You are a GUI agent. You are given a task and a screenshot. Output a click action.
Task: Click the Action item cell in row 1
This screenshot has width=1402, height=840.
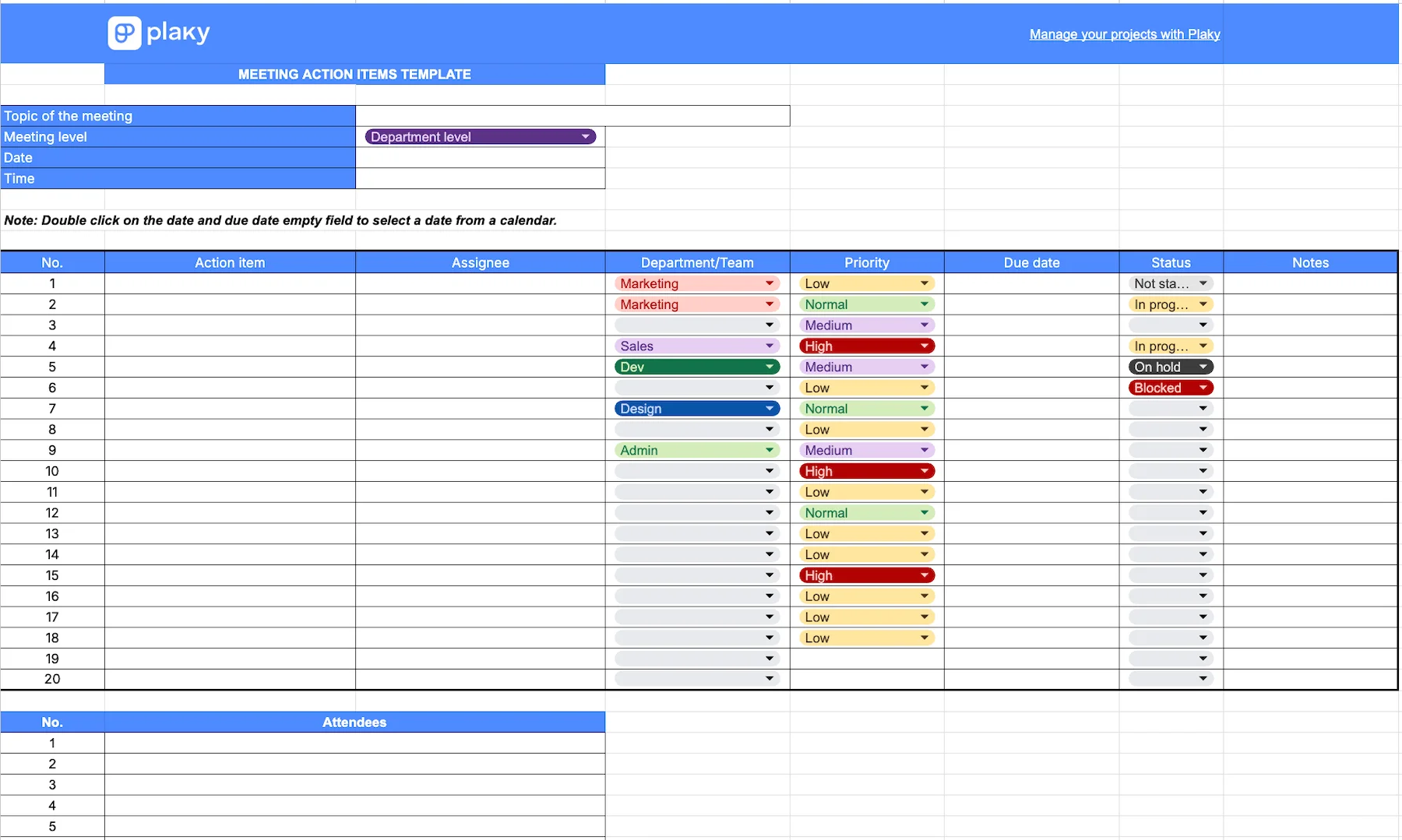click(230, 283)
